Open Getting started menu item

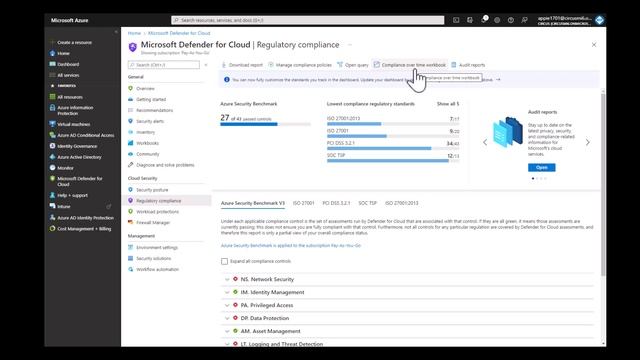[151, 100]
